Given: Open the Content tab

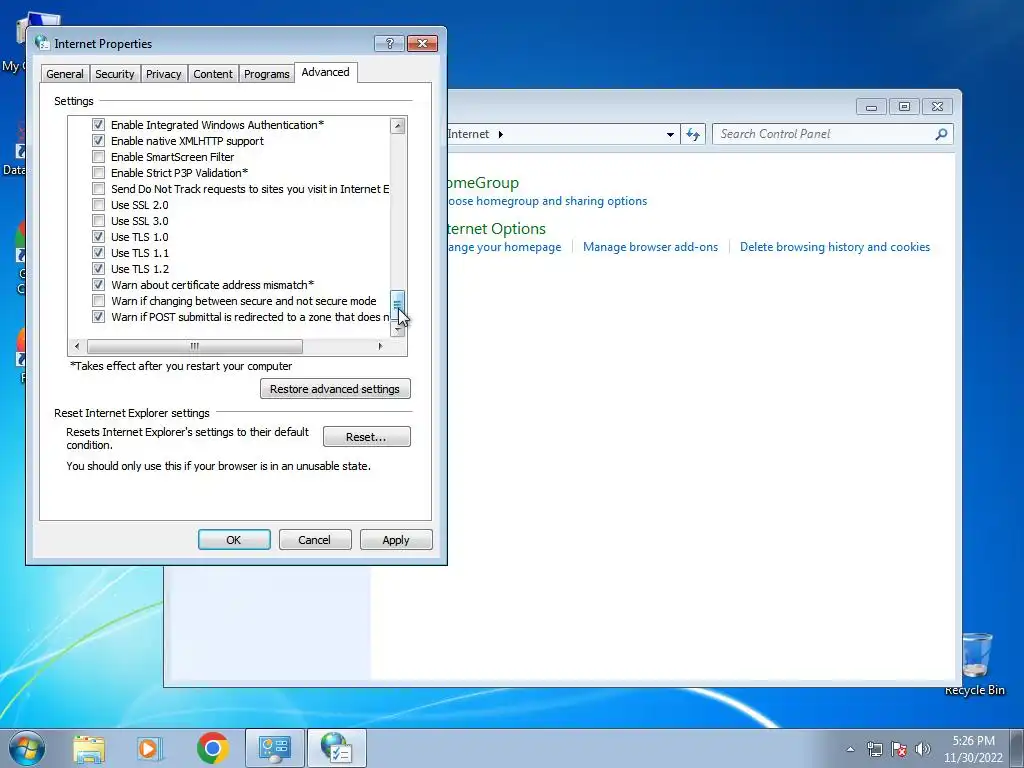Looking at the screenshot, I should pyautogui.click(x=213, y=74).
